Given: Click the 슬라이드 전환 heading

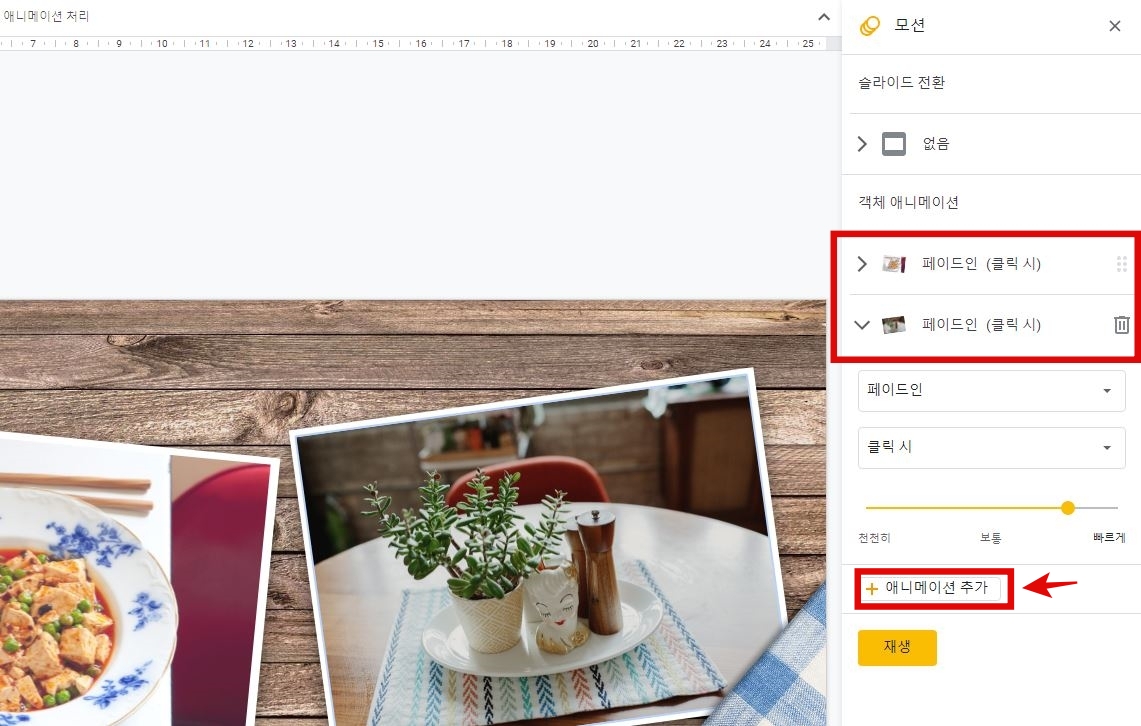Looking at the screenshot, I should tap(901, 83).
